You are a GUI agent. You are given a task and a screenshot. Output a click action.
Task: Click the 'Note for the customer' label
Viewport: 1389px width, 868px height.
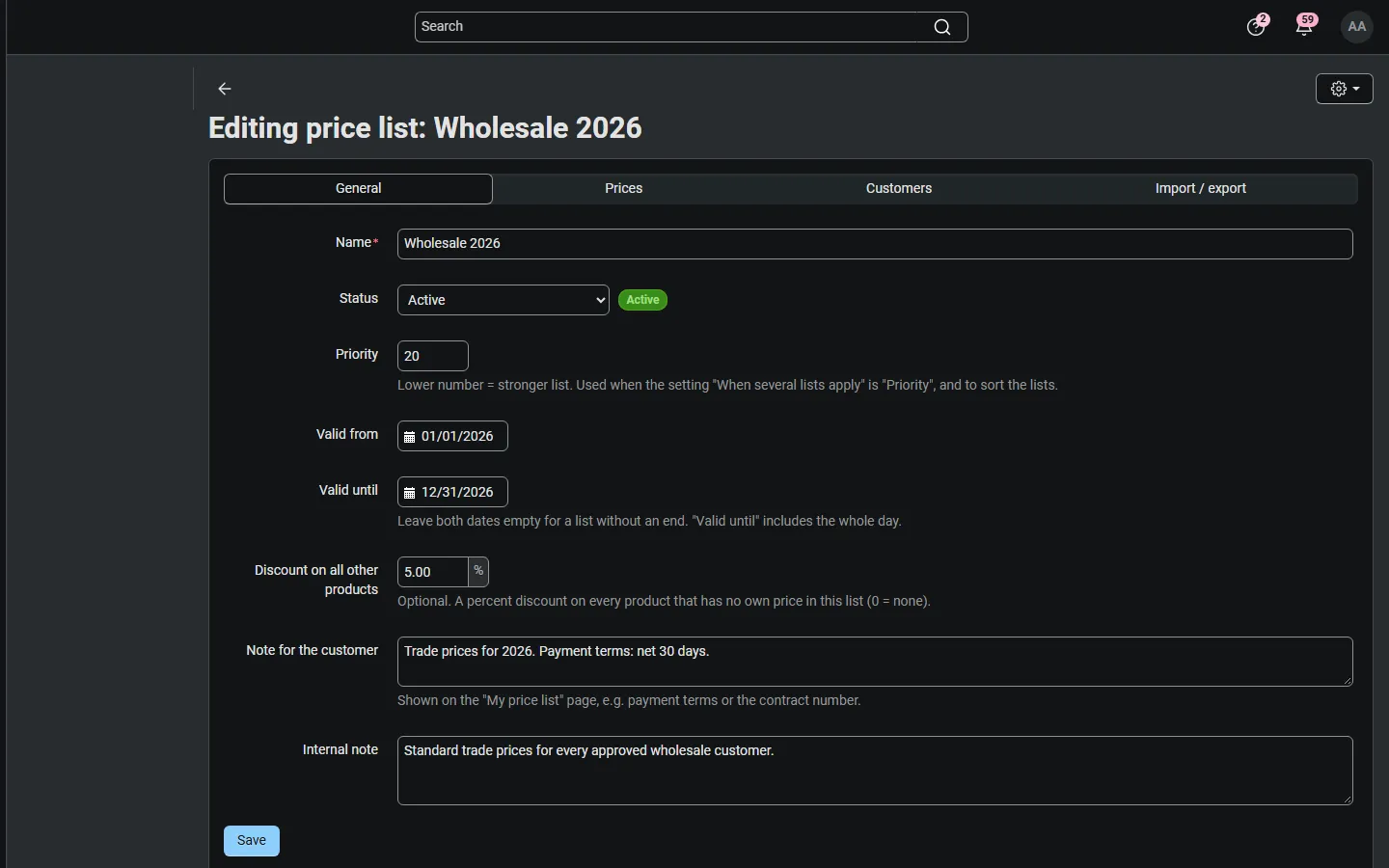pyautogui.click(x=312, y=651)
